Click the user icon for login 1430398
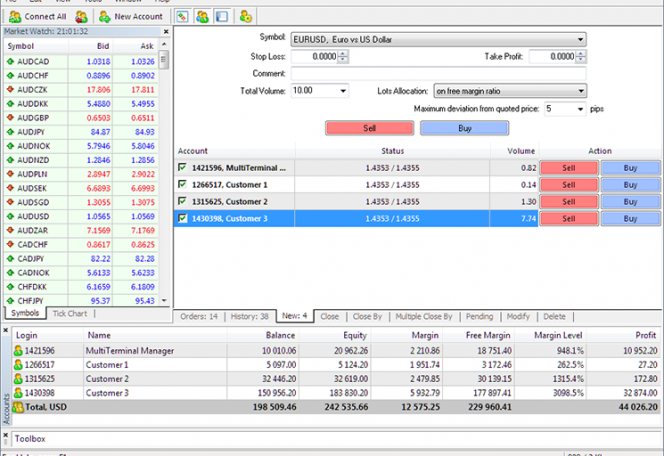664x456 pixels. coord(18,393)
